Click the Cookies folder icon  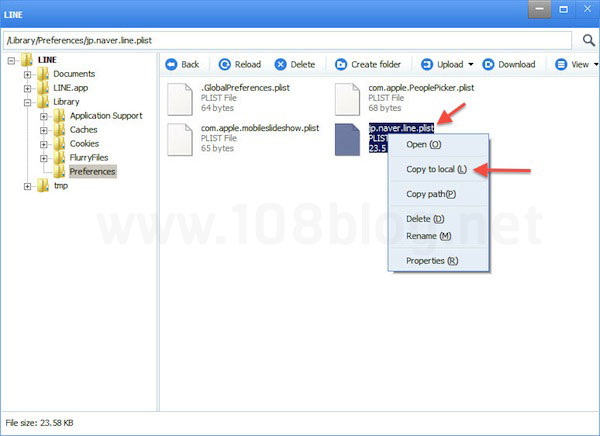click(x=59, y=144)
